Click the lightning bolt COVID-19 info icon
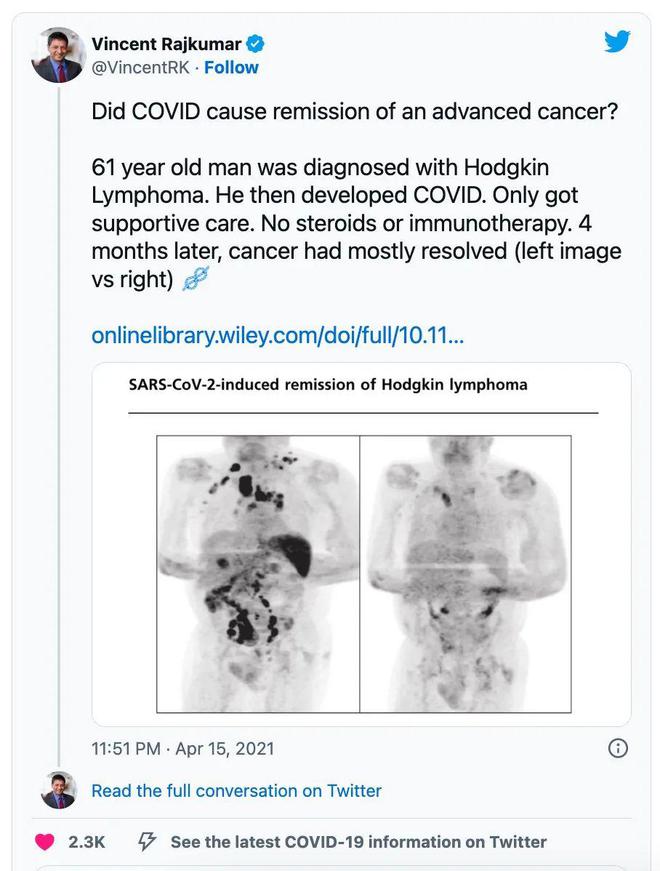Screen dimensions: 660x871 click(x=147, y=842)
